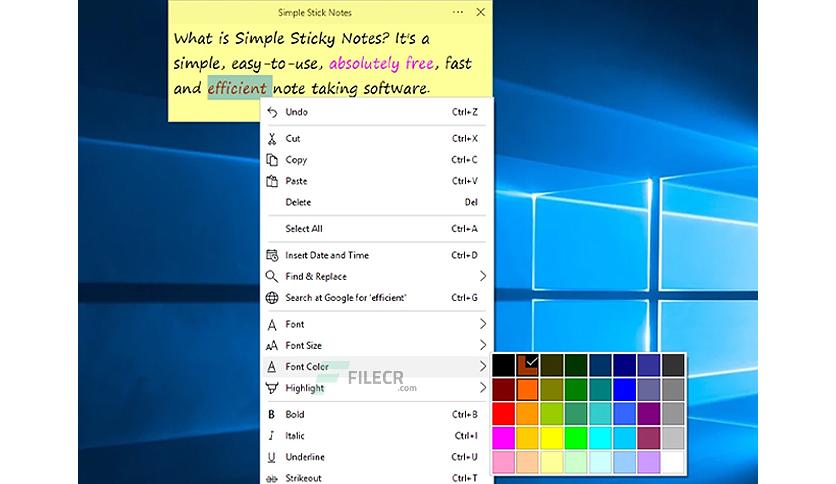The width and height of the screenshot is (836, 484).
Task: Click the Search at Google globe icon
Action: click(x=272, y=297)
